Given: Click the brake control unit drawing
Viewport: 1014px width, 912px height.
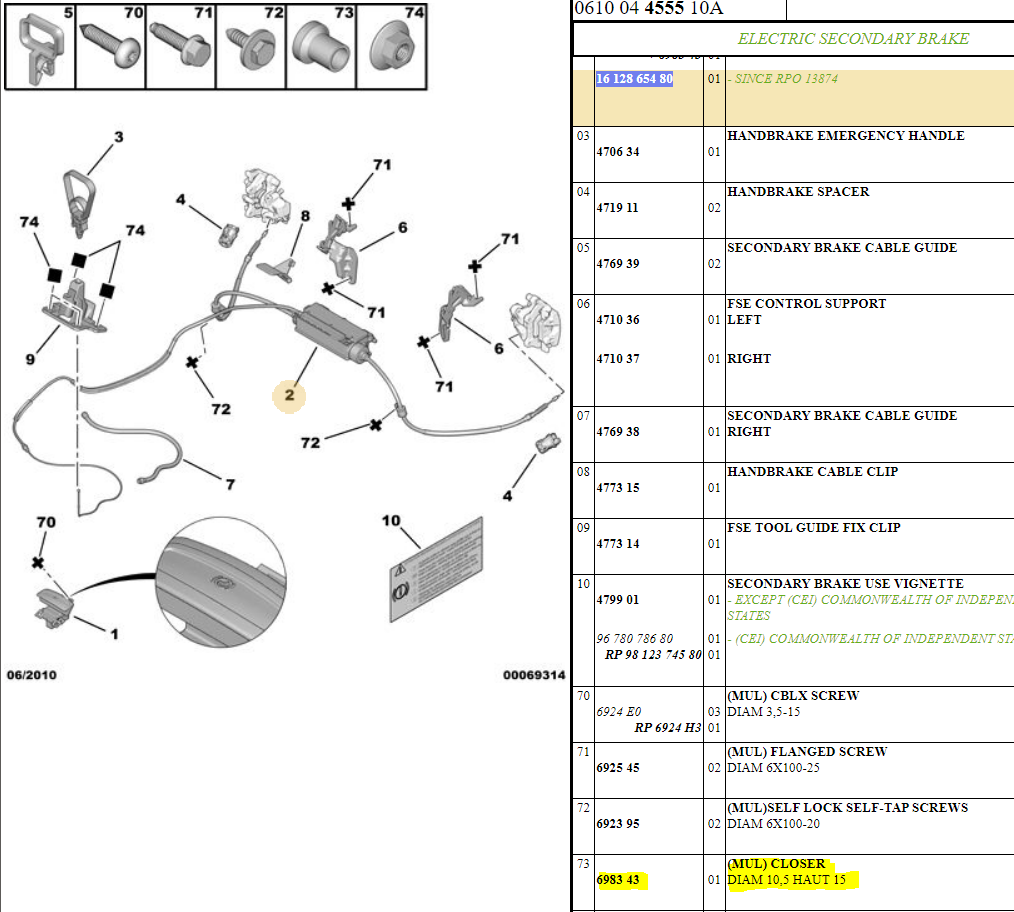Looking at the screenshot, I should tap(334, 332).
